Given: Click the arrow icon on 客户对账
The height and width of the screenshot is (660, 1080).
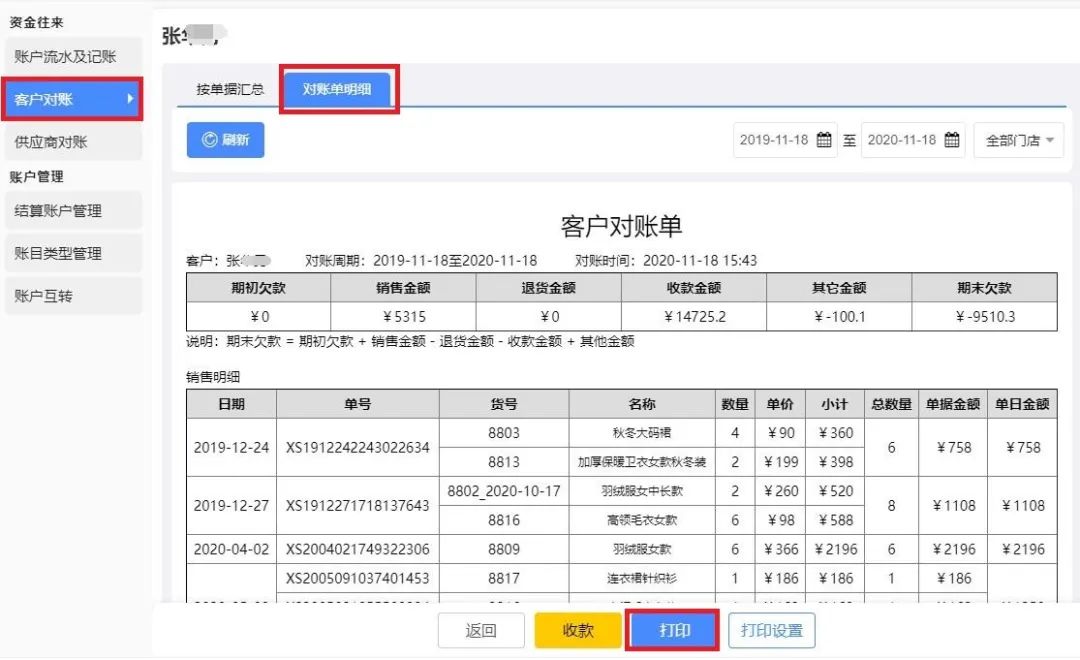Looking at the screenshot, I should (129, 99).
